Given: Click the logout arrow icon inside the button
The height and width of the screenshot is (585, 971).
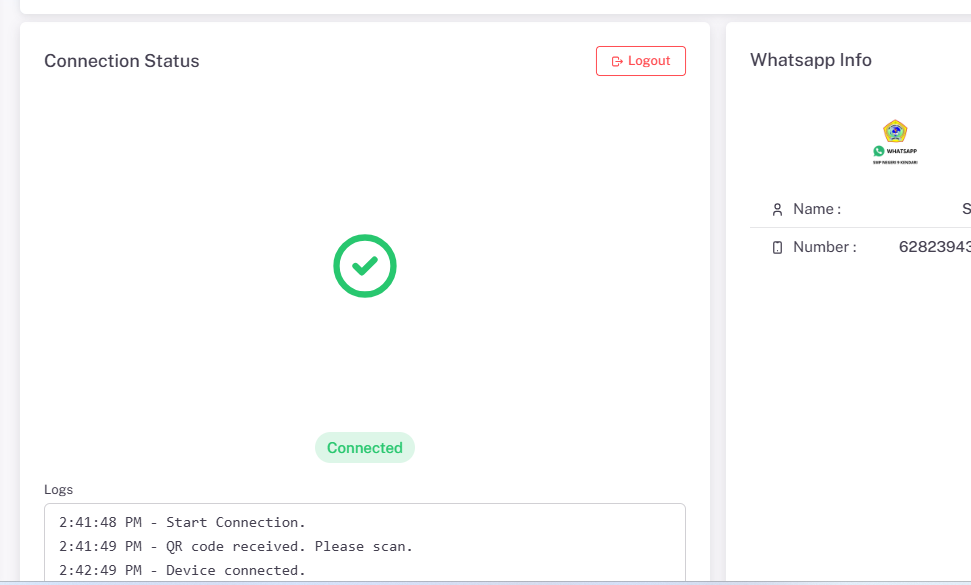Looking at the screenshot, I should [x=617, y=61].
